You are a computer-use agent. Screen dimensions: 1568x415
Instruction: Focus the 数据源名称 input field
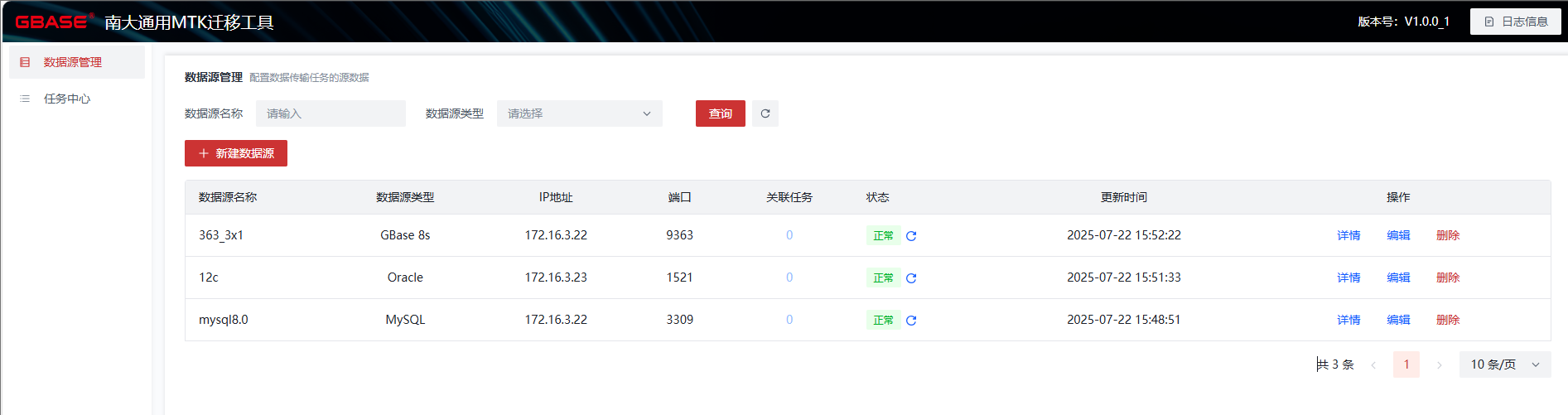[330, 113]
